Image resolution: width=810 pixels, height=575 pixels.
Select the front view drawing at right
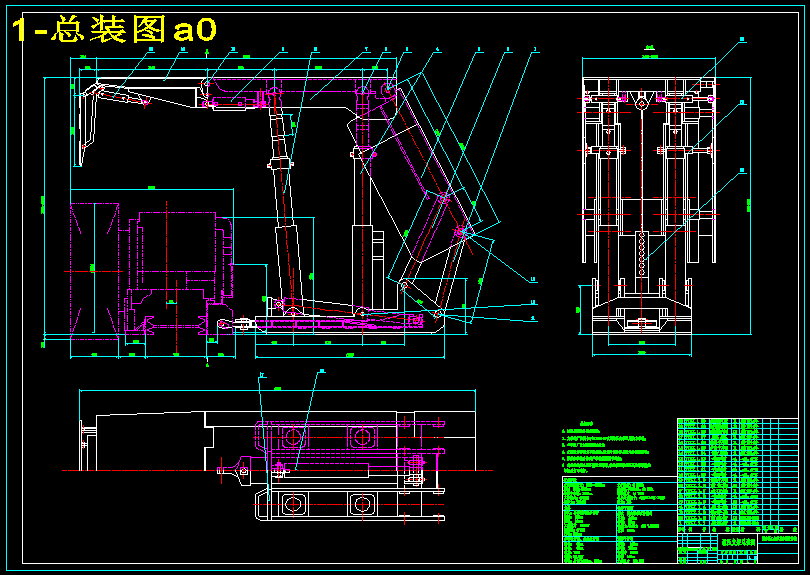coord(664,196)
